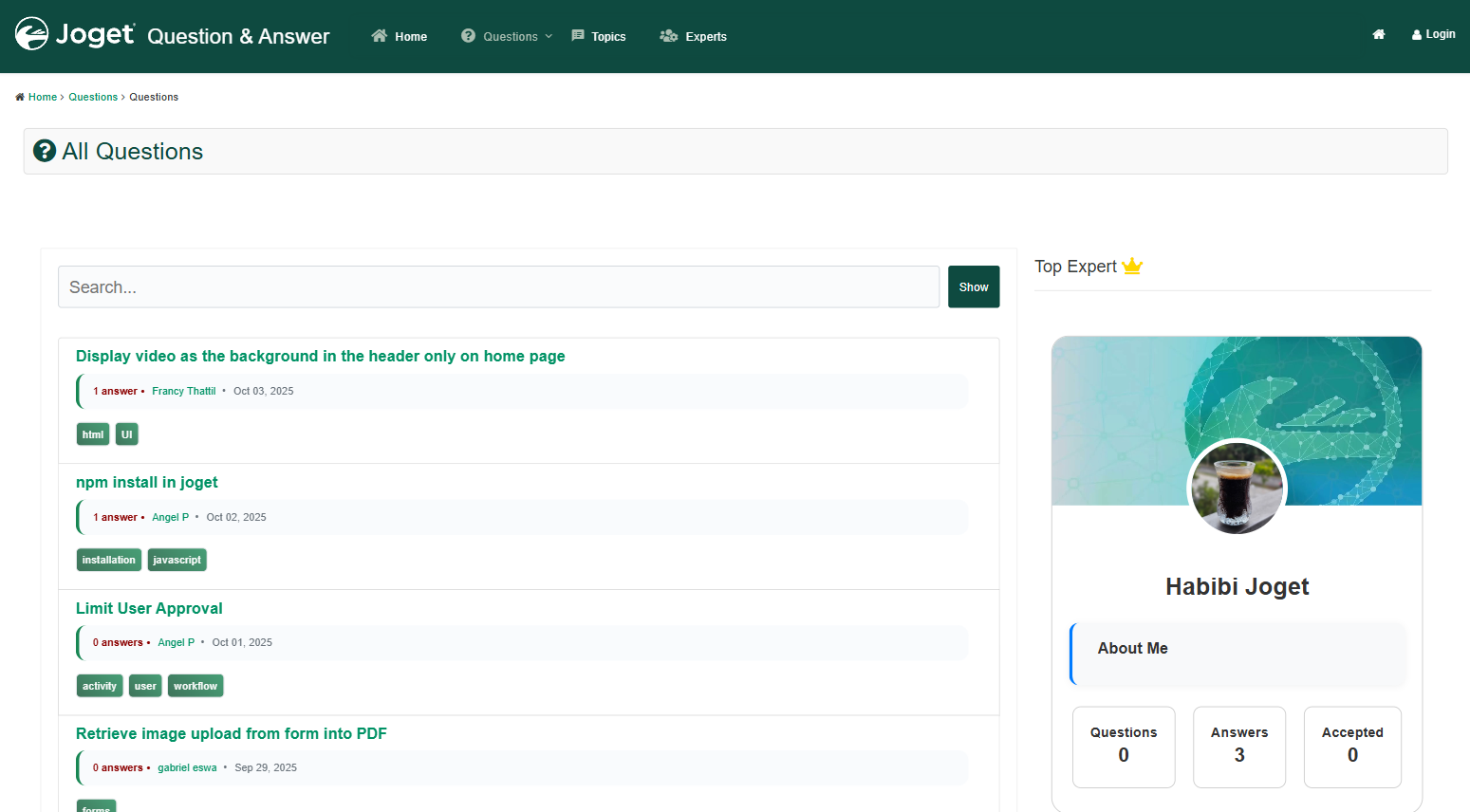Focus the Search input field
The width and height of the screenshot is (1470, 812).
498,287
